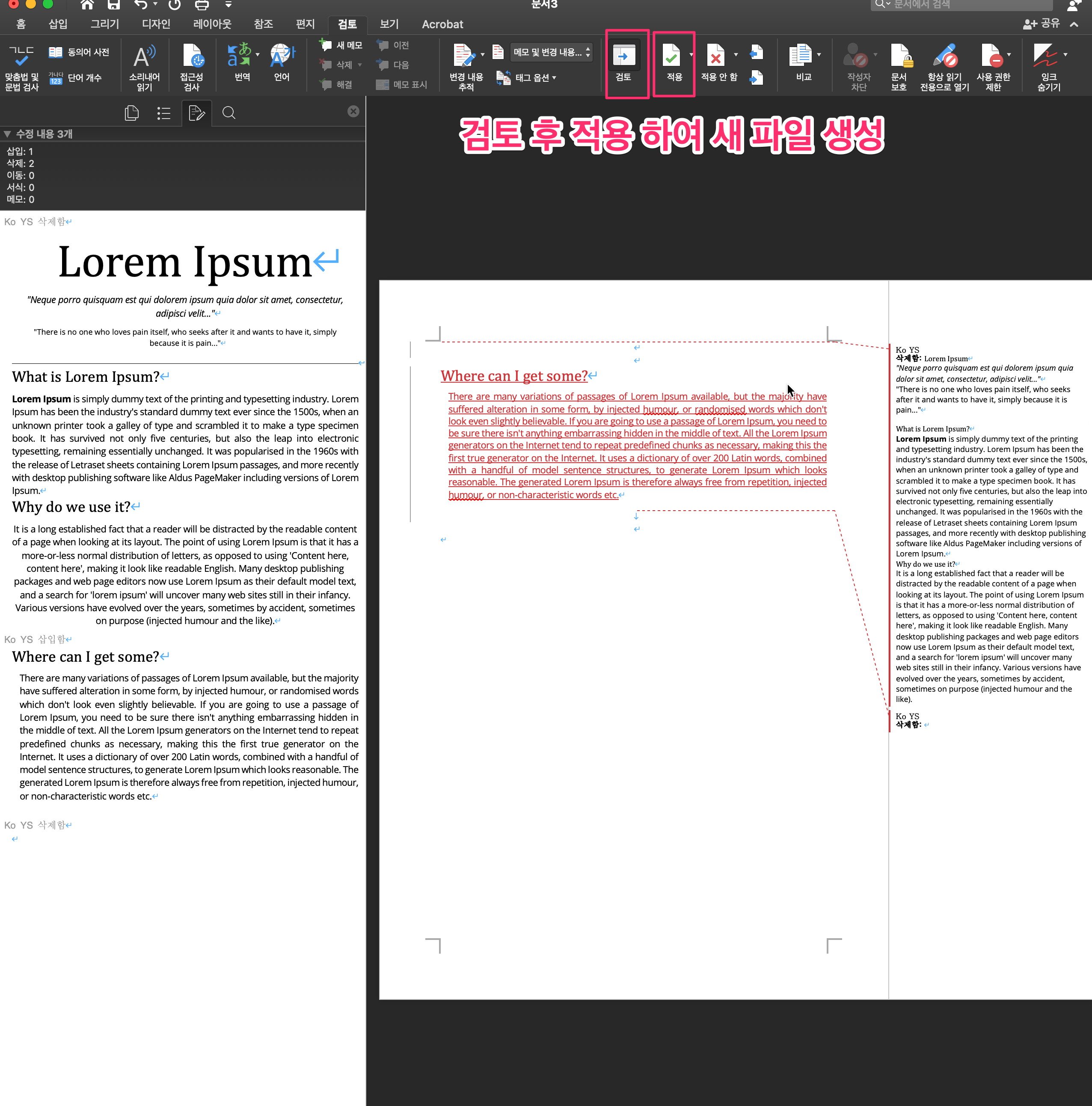
Task: Switch to the 레이아웃 ribbon tab
Action: click(212, 24)
